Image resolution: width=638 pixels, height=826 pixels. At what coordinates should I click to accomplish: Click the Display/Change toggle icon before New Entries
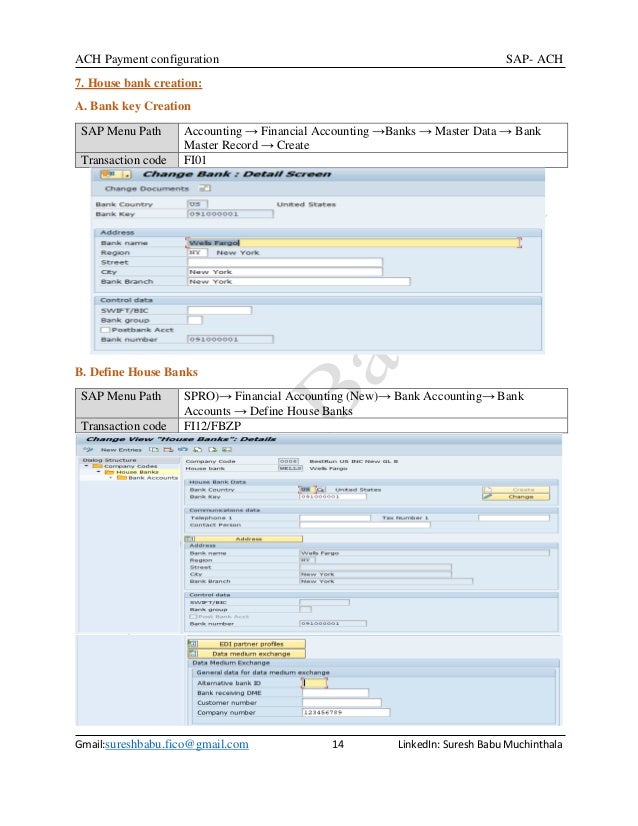[88, 449]
